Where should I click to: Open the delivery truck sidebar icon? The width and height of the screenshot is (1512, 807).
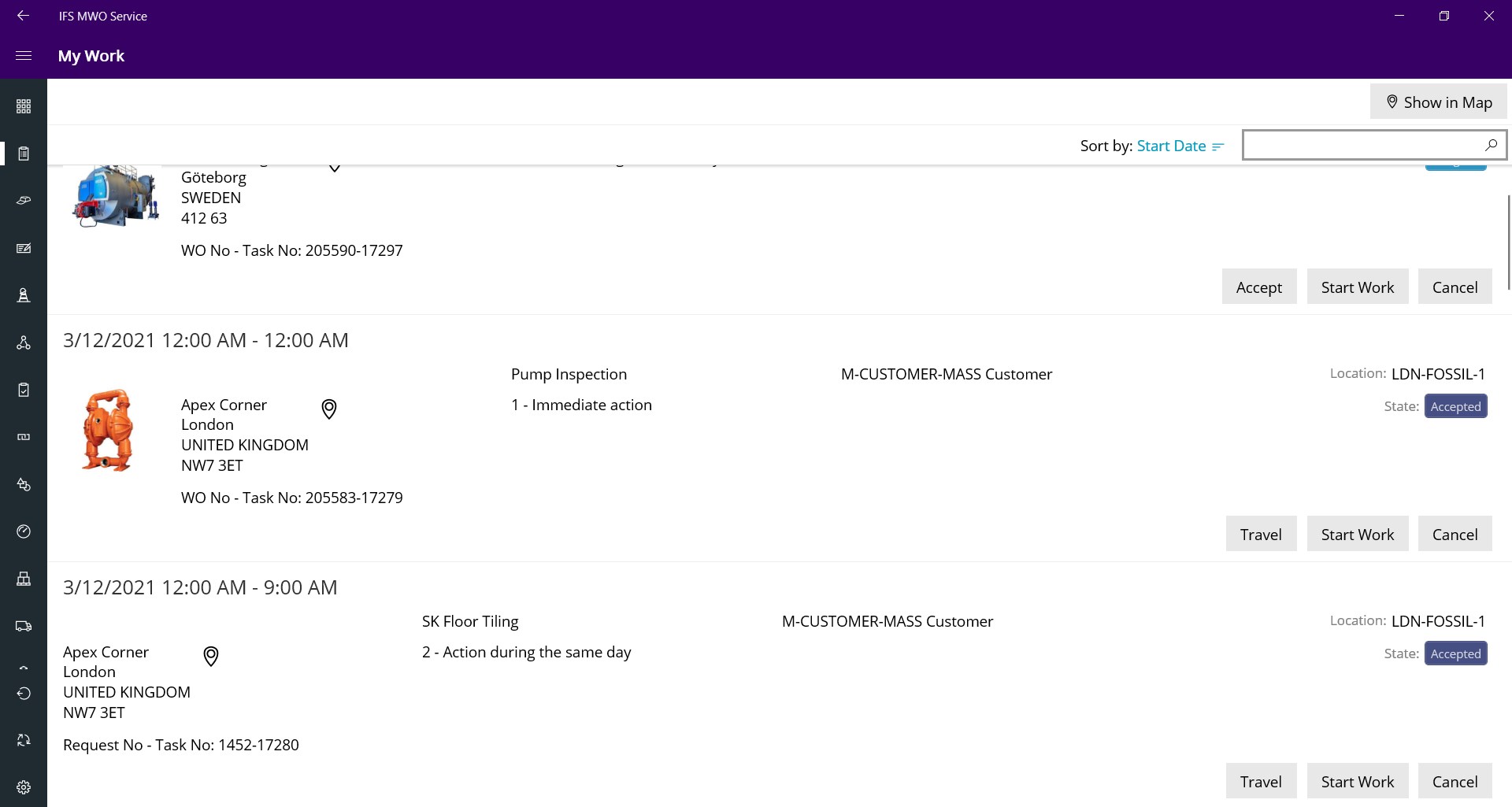24,626
